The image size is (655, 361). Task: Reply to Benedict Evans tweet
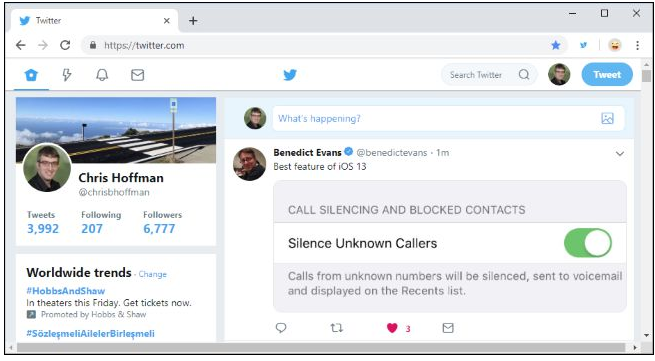coord(281,328)
